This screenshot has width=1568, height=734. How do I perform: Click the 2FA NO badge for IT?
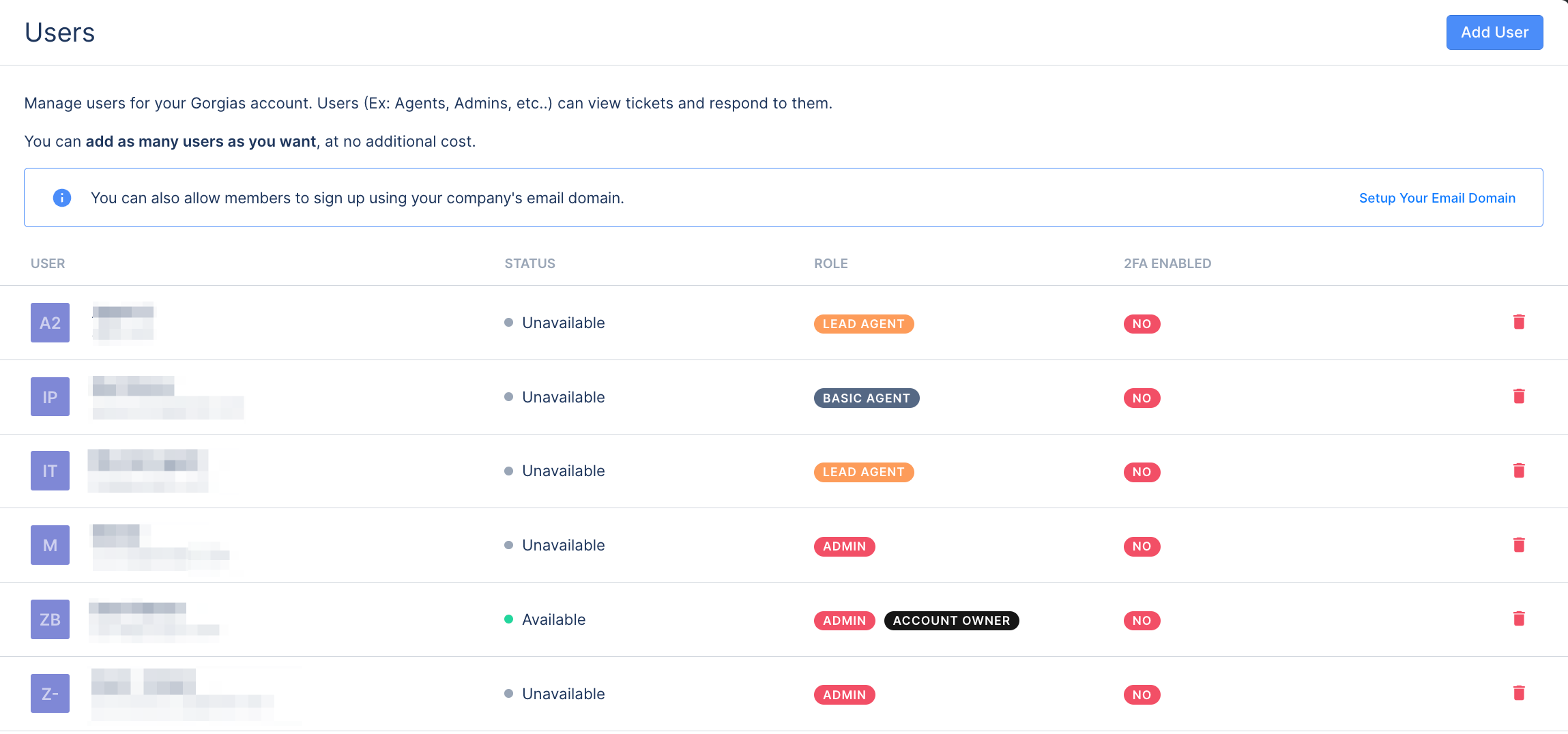1142,472
